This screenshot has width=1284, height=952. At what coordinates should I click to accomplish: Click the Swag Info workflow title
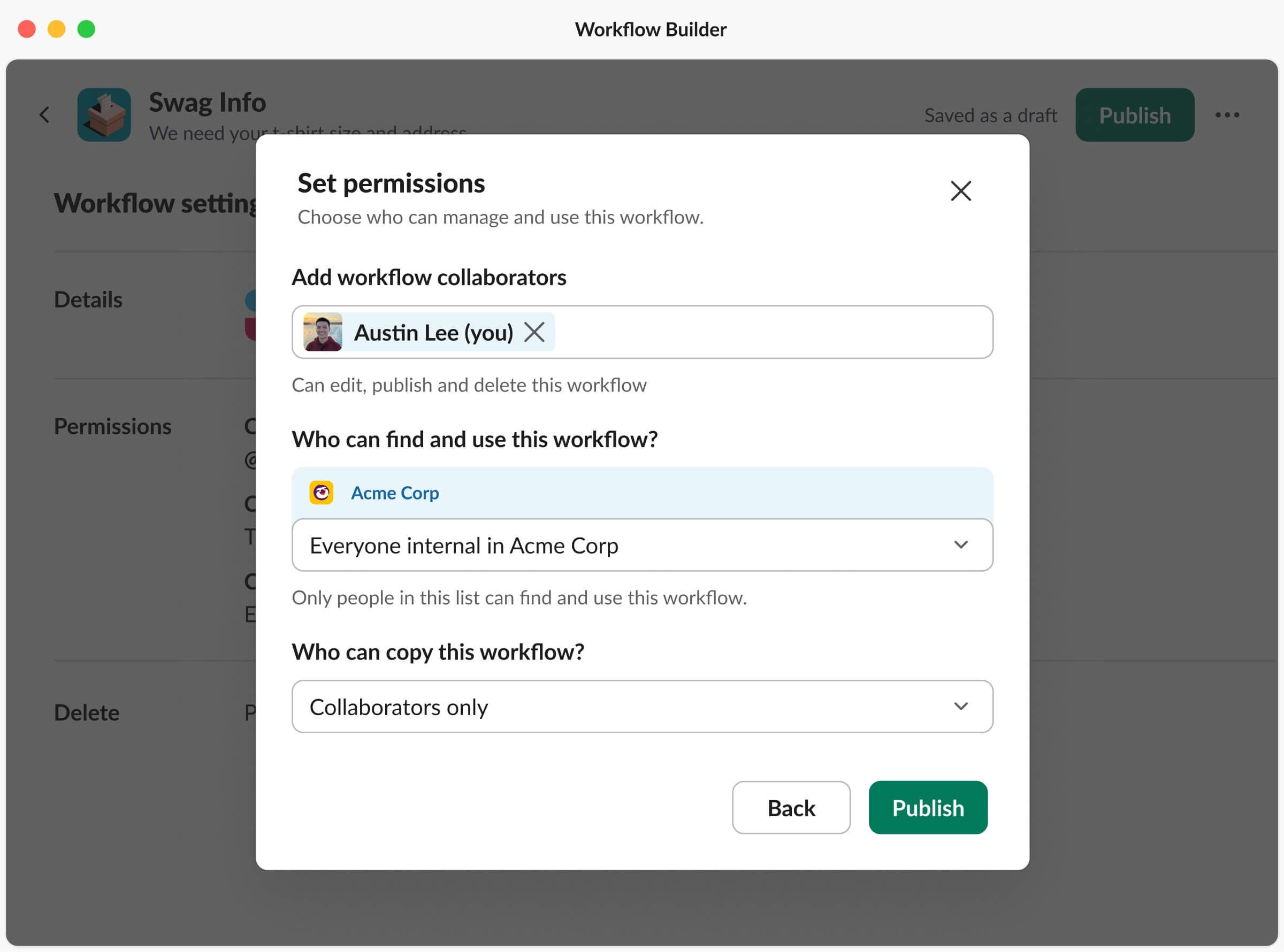point(208,102)
